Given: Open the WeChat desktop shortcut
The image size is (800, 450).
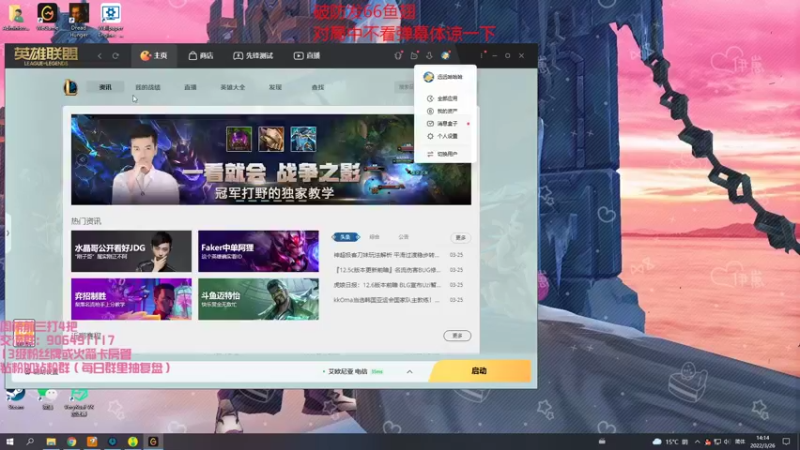Looking at the screenshot, I should click(x=47, y=398).
